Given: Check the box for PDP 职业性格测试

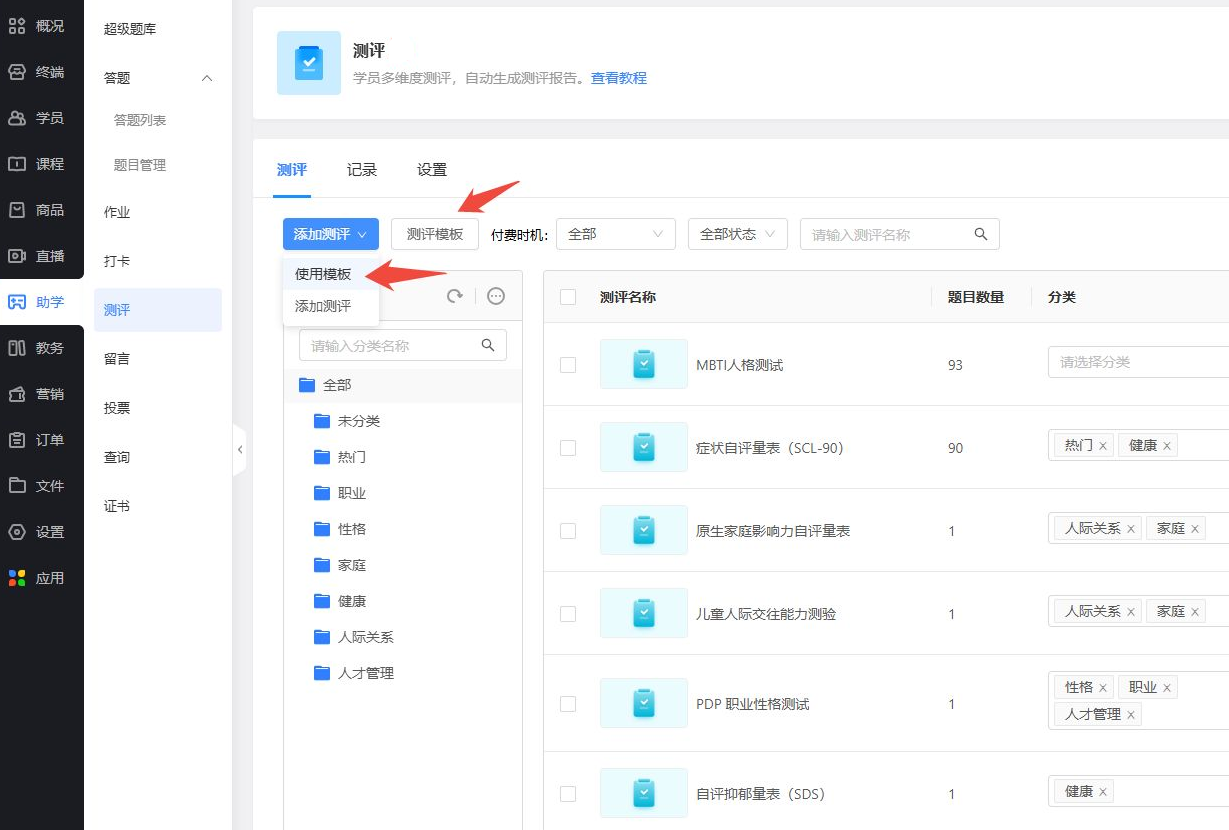Looking at the screenshot, I should coord(568,704).
